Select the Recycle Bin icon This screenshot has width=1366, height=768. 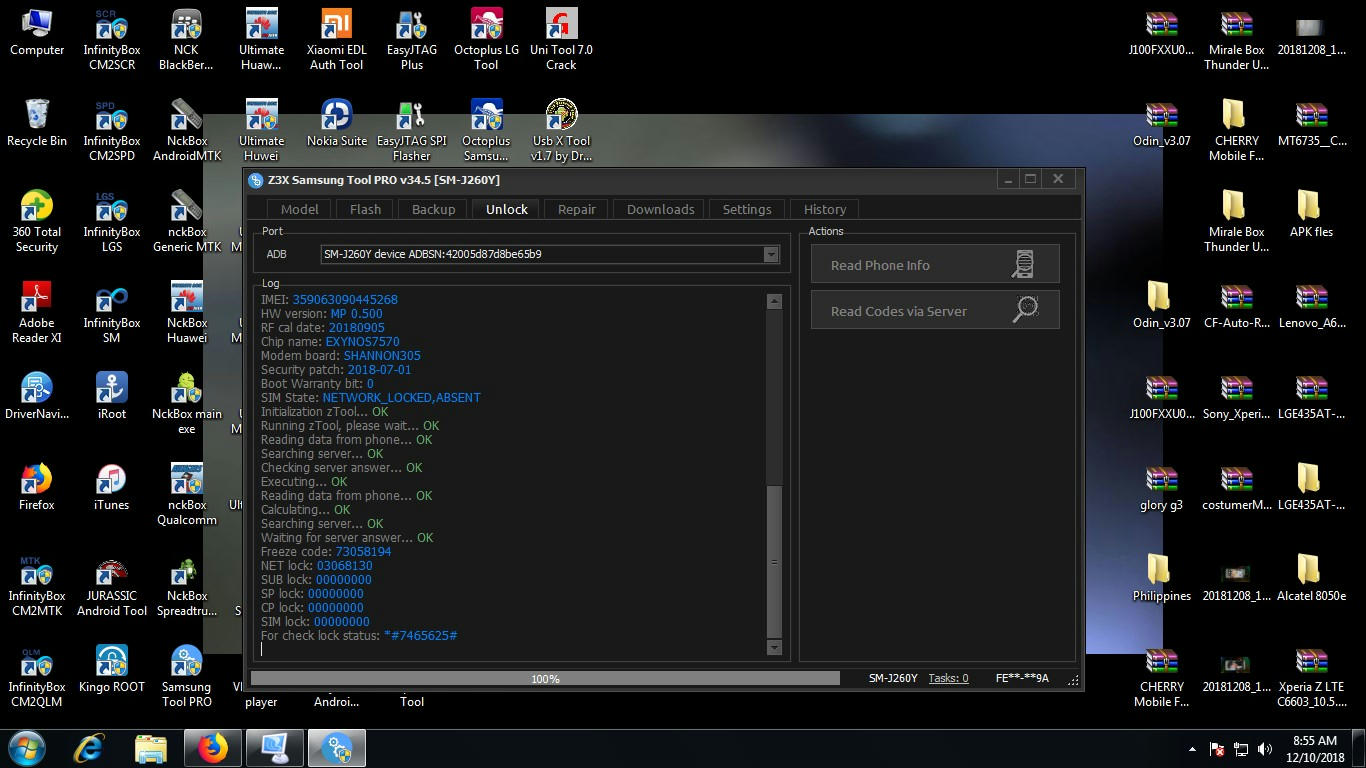37,124
